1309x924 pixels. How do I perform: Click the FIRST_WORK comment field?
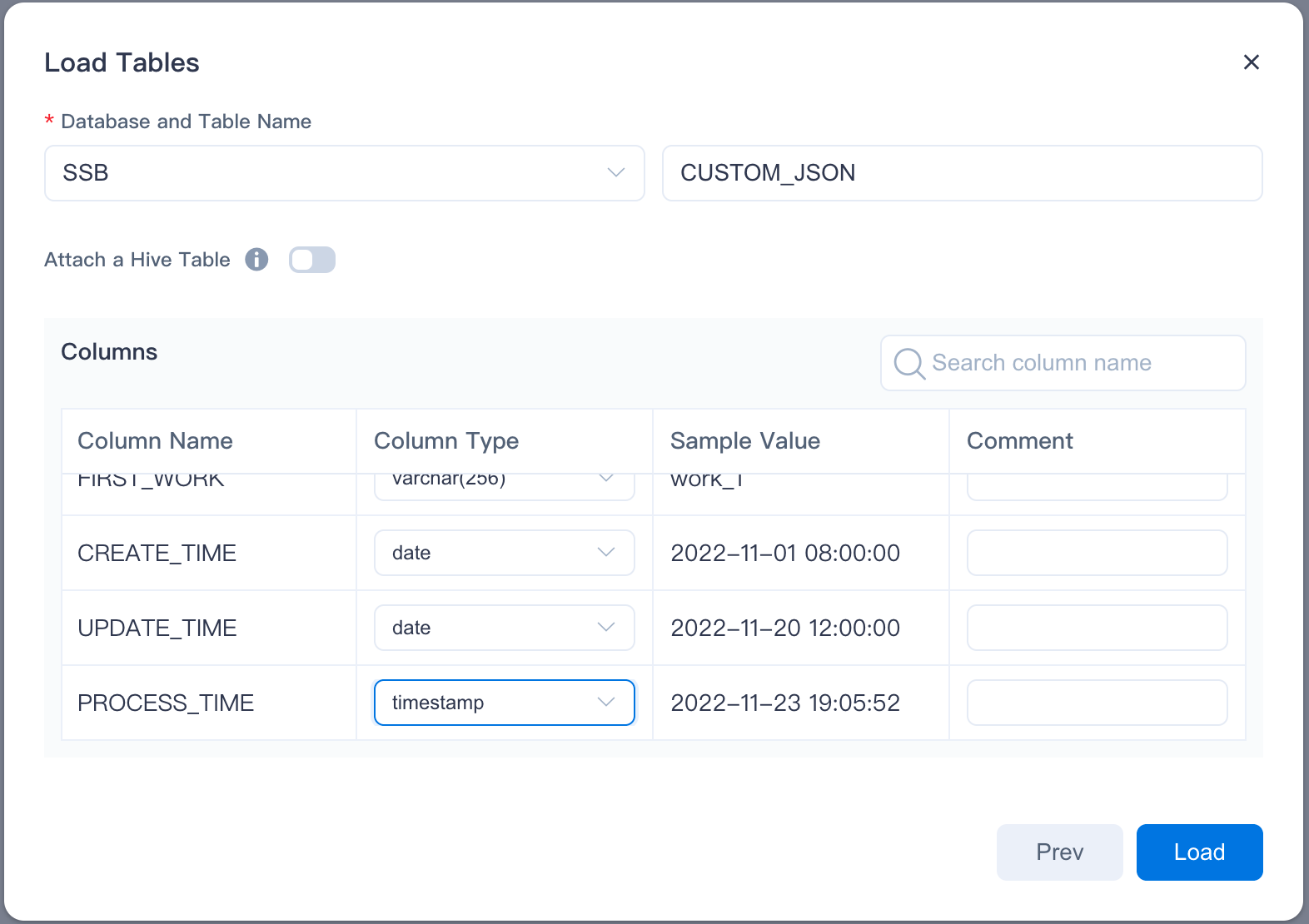1097,487
